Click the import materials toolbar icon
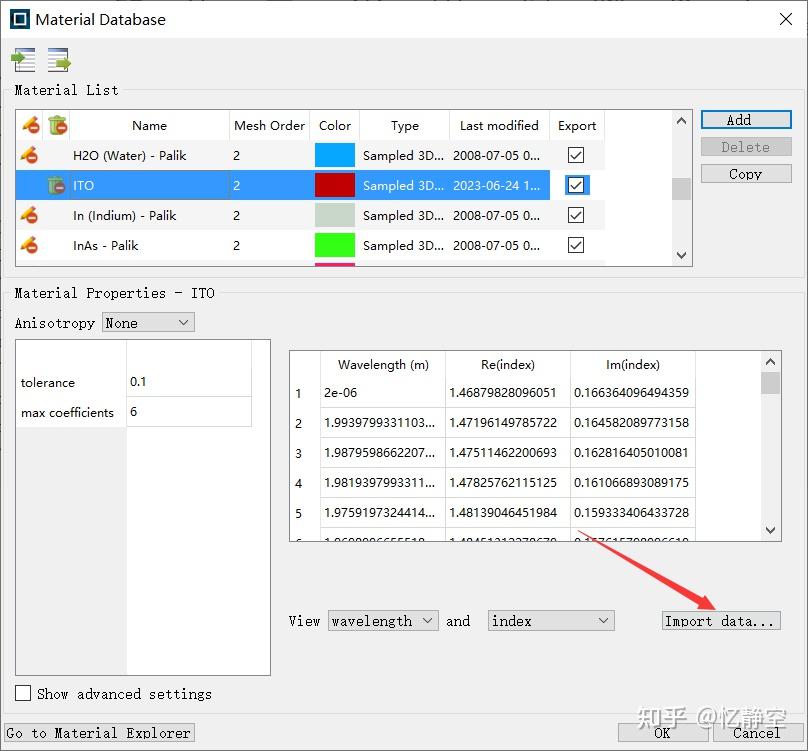 pos(24,60)
